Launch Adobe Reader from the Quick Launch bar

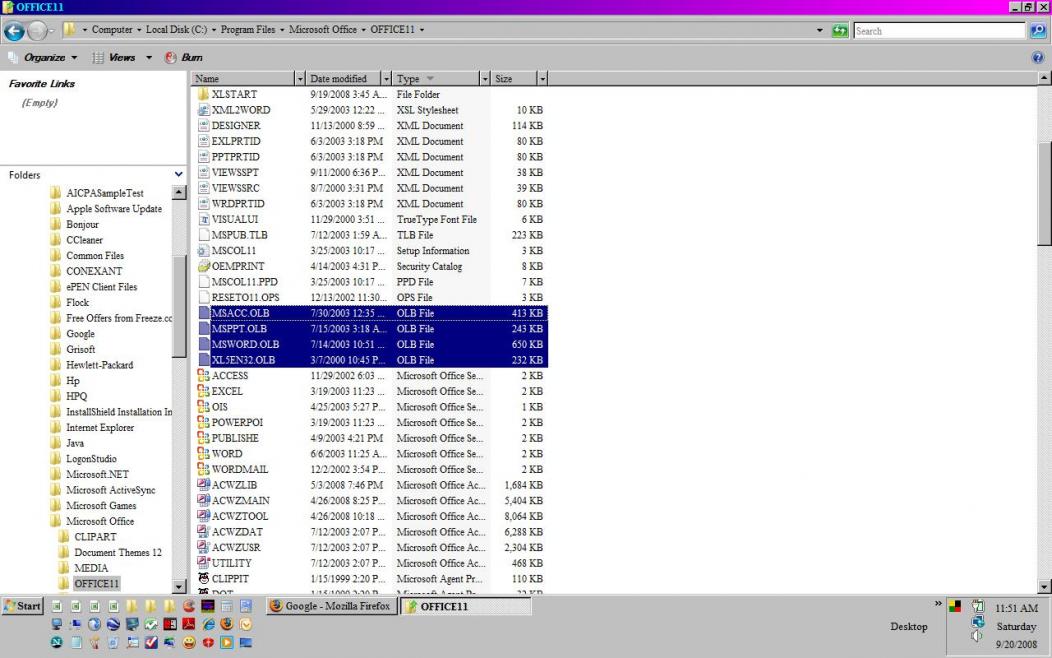[189, 624]
